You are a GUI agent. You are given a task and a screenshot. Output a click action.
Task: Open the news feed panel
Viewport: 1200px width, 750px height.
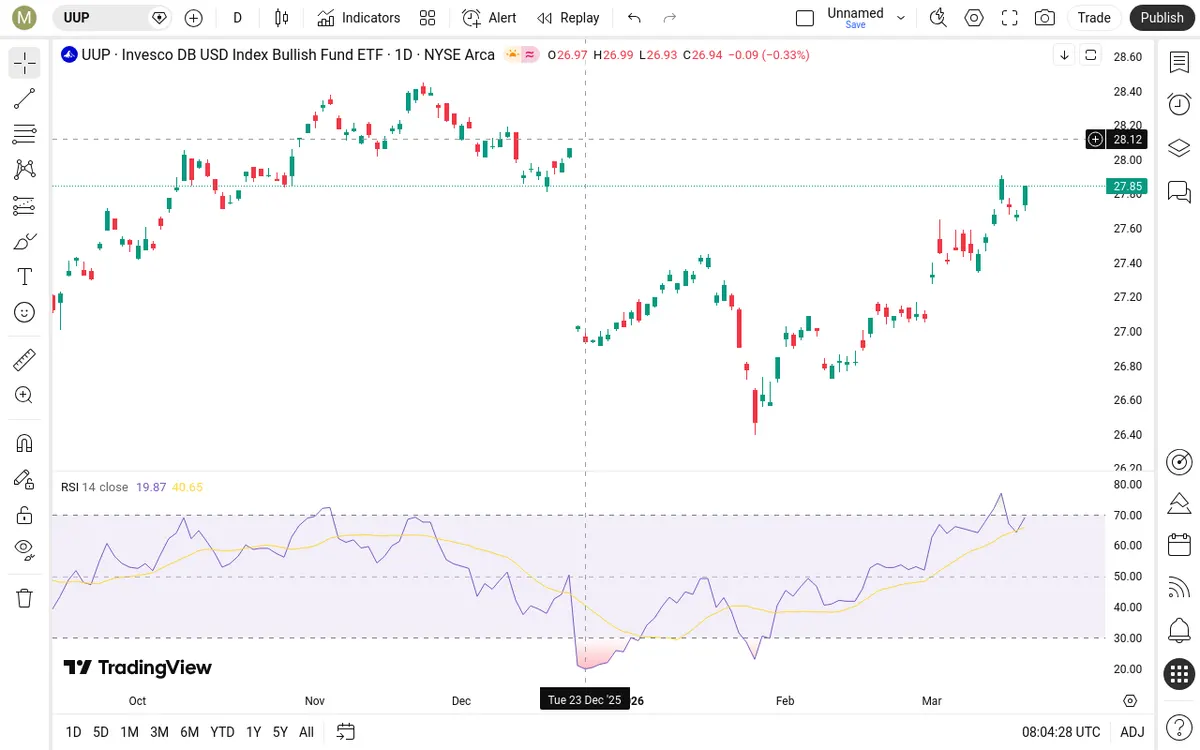(x=1179, y=588)
